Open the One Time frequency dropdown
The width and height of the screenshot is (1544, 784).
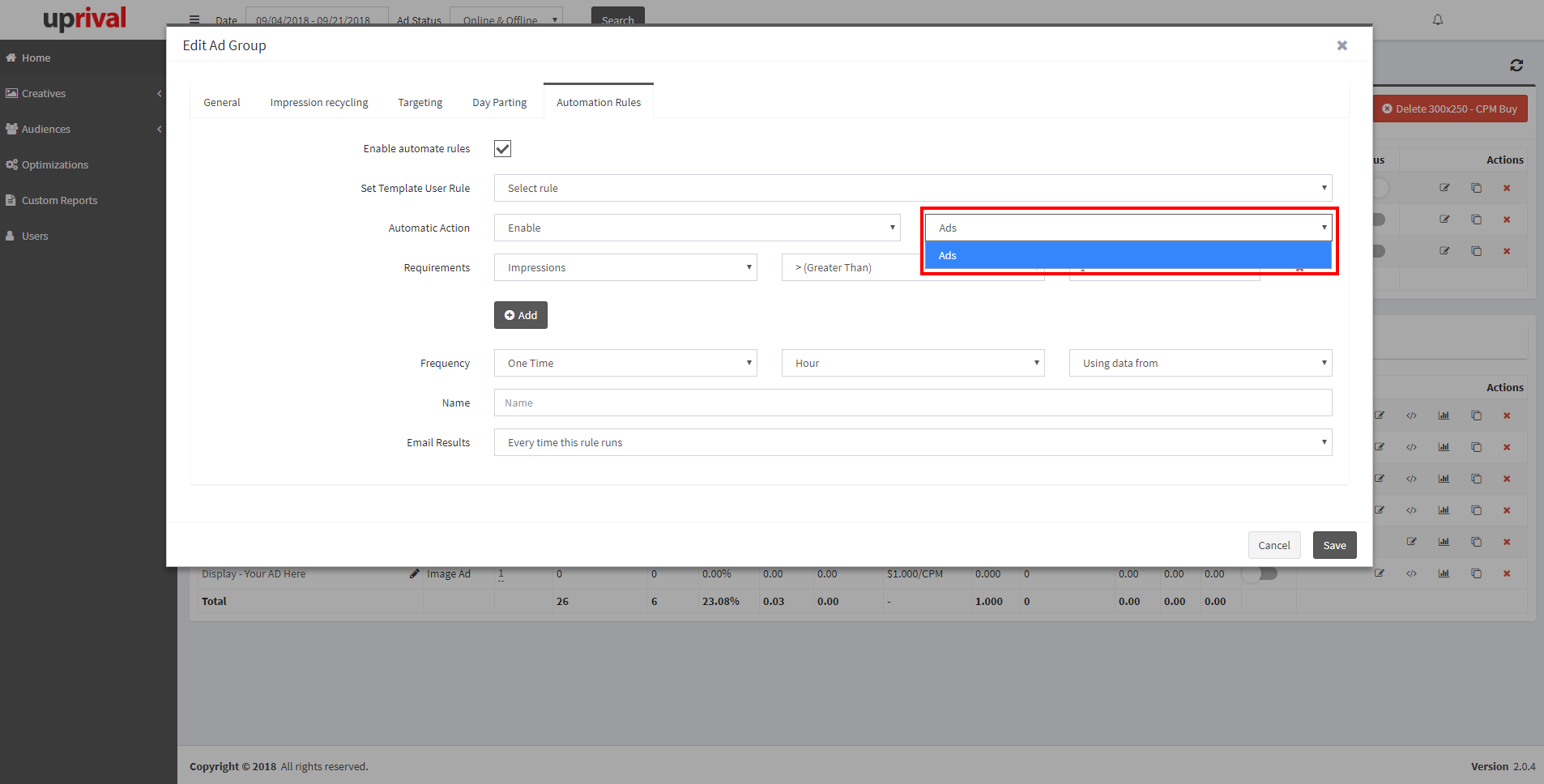click(x=625, y=363)
